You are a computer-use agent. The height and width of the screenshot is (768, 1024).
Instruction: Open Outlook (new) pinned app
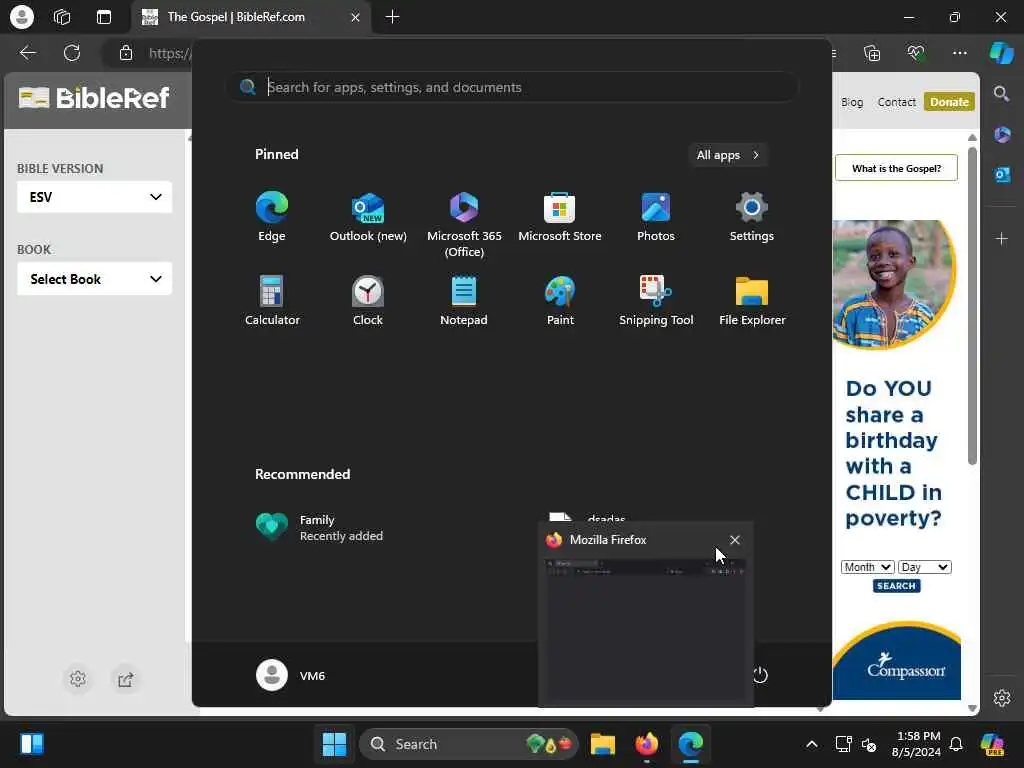point(368,218)
